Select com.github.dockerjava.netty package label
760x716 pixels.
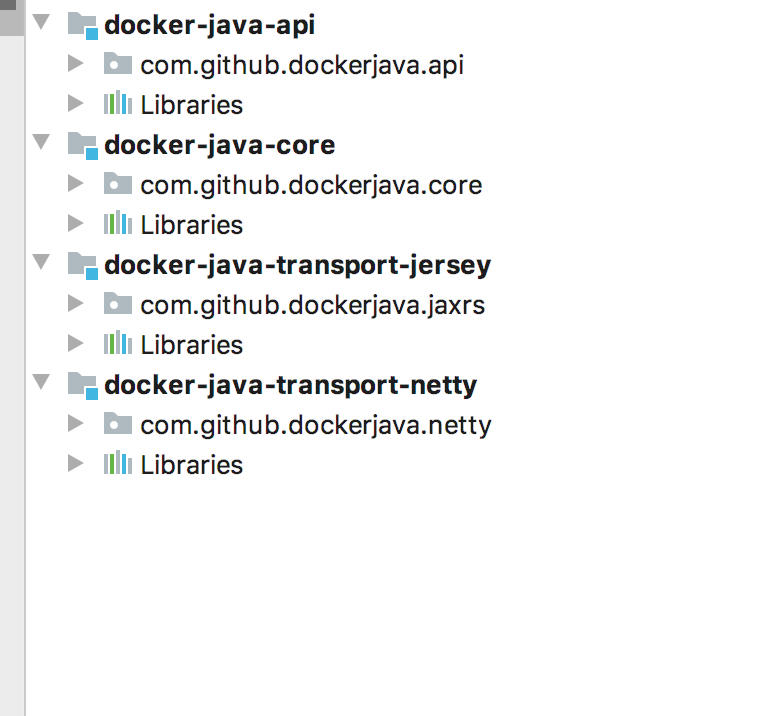316,426
